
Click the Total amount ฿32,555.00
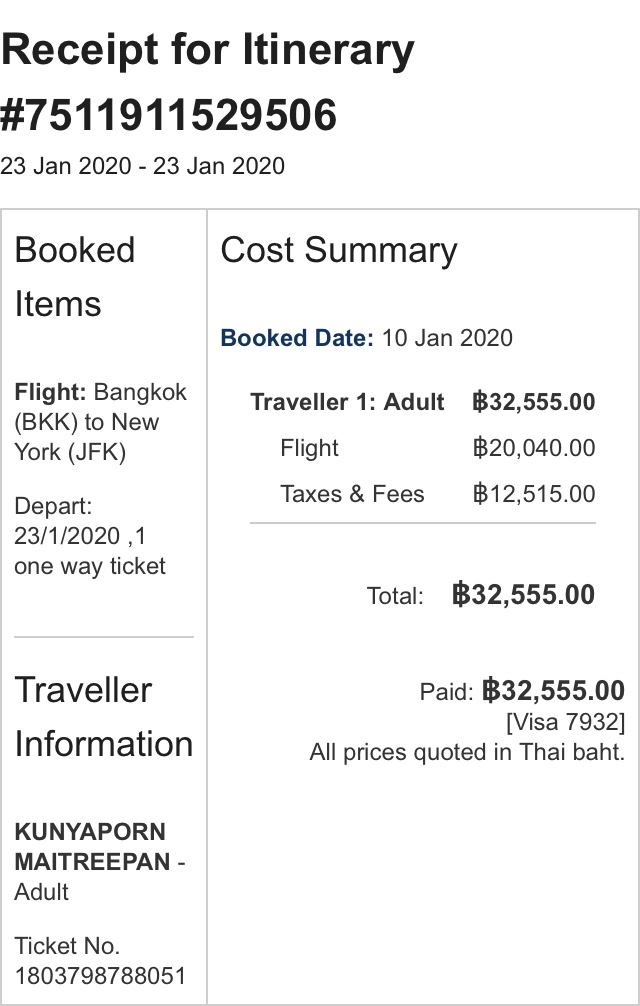(523, 595)
